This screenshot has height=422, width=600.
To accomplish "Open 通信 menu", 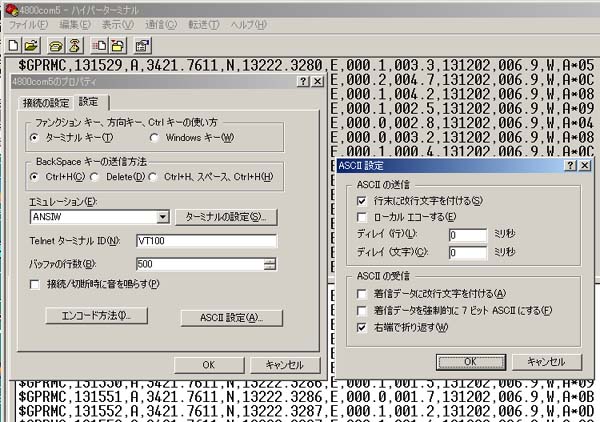I will [161, 25].
